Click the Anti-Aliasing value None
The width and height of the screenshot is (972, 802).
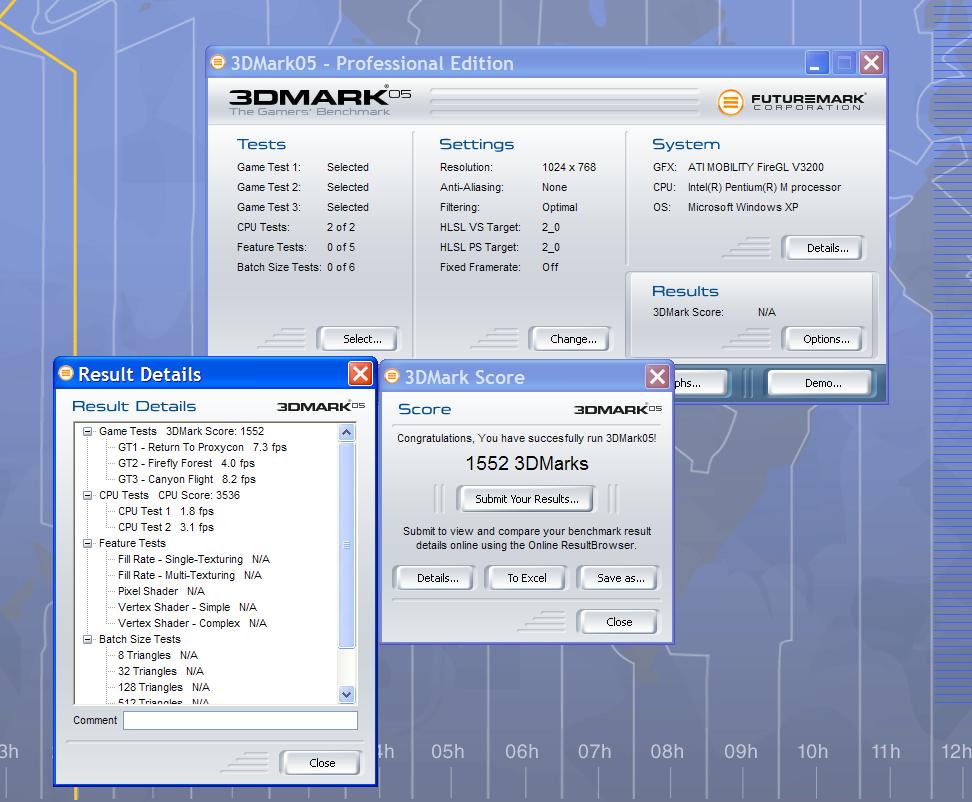click(554, 187)
